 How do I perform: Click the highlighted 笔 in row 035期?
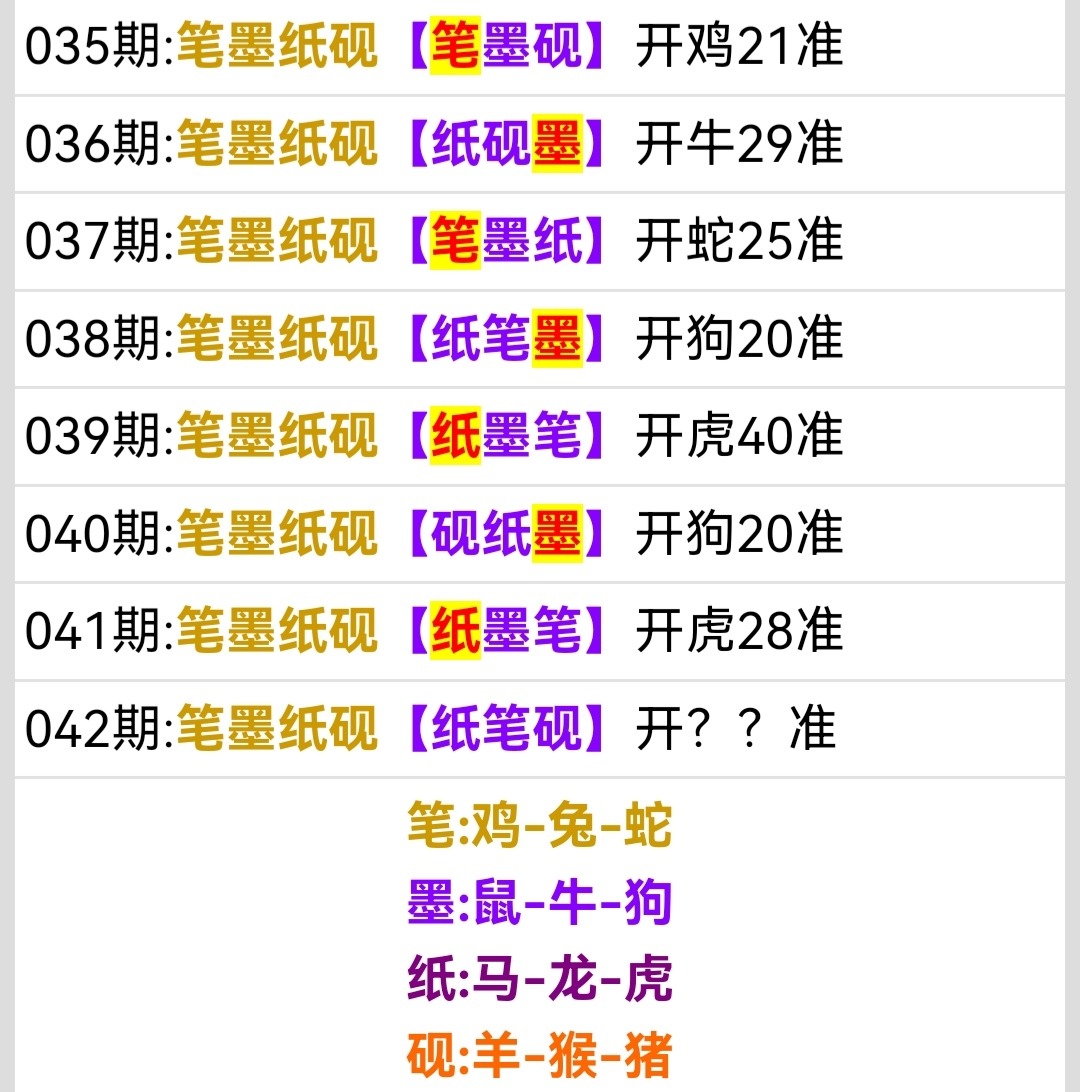[x=455, y=47]
